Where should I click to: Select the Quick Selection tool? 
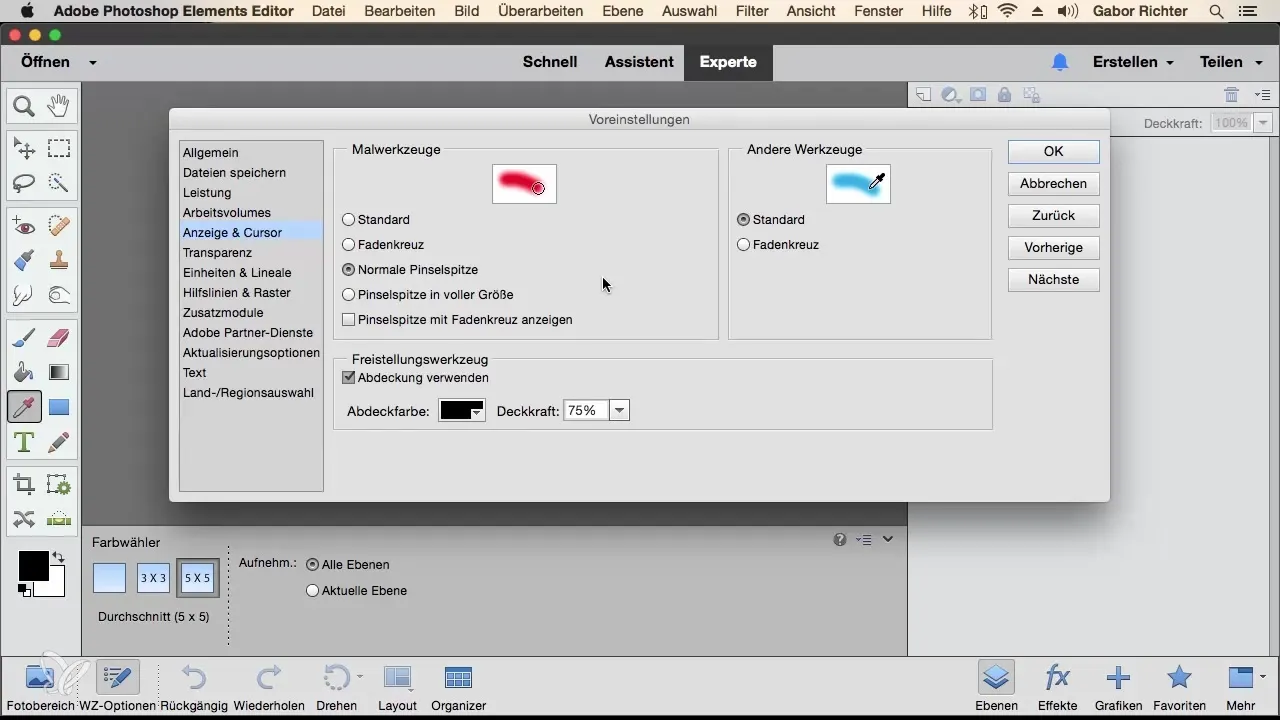59,183
